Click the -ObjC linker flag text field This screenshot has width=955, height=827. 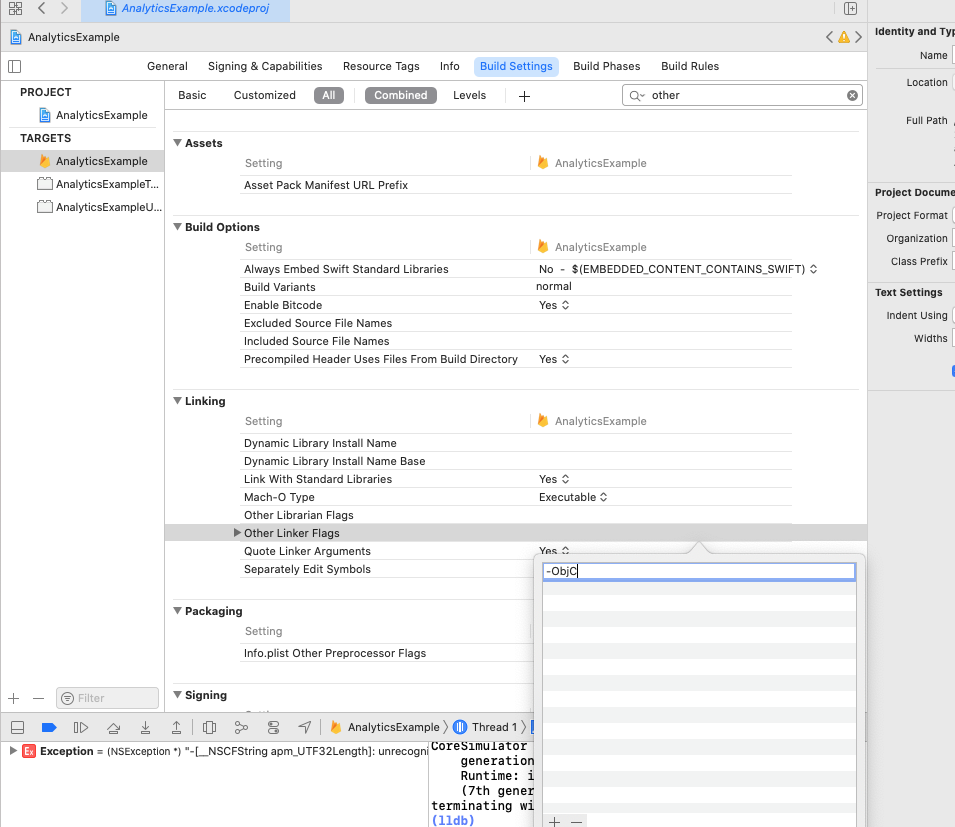[698, 572]
